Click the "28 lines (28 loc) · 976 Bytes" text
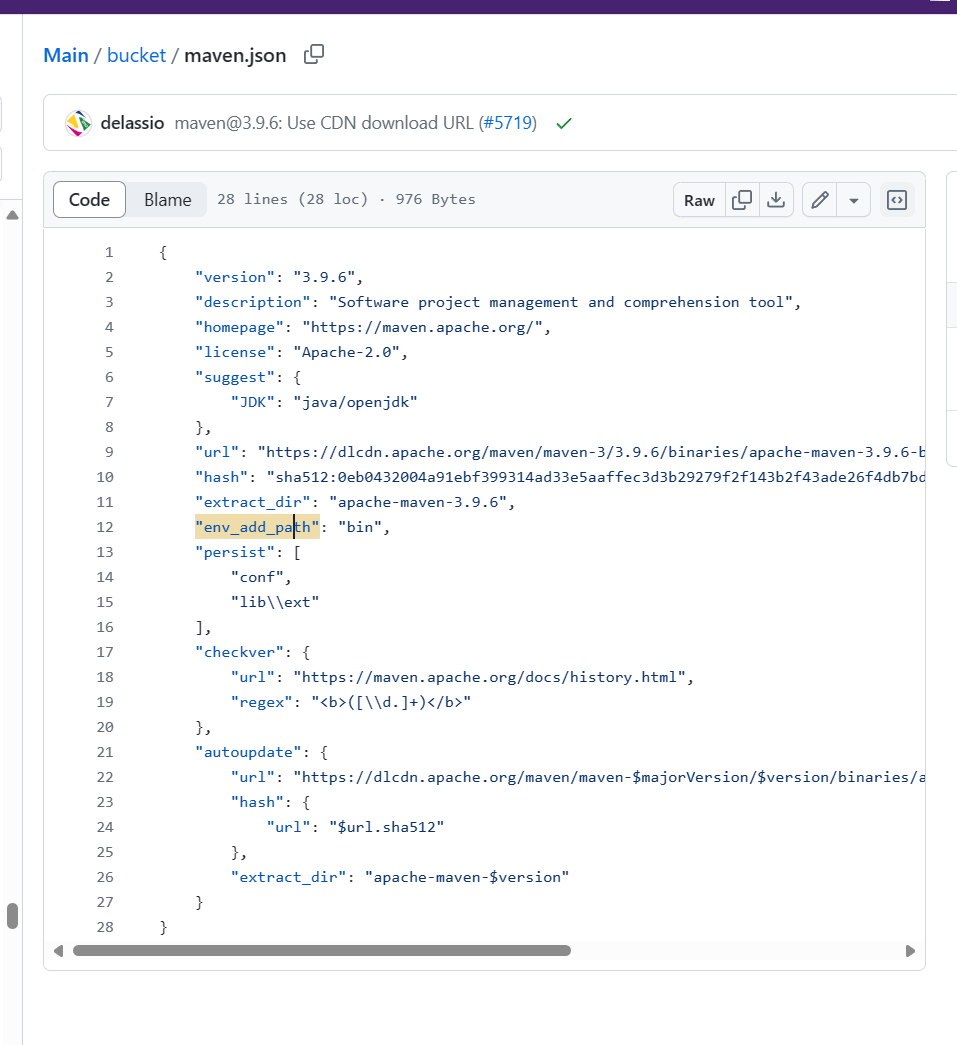Image resolution: width=957 pixels, height=1045 pixels. pyautogui.click(x=347, y=199)
